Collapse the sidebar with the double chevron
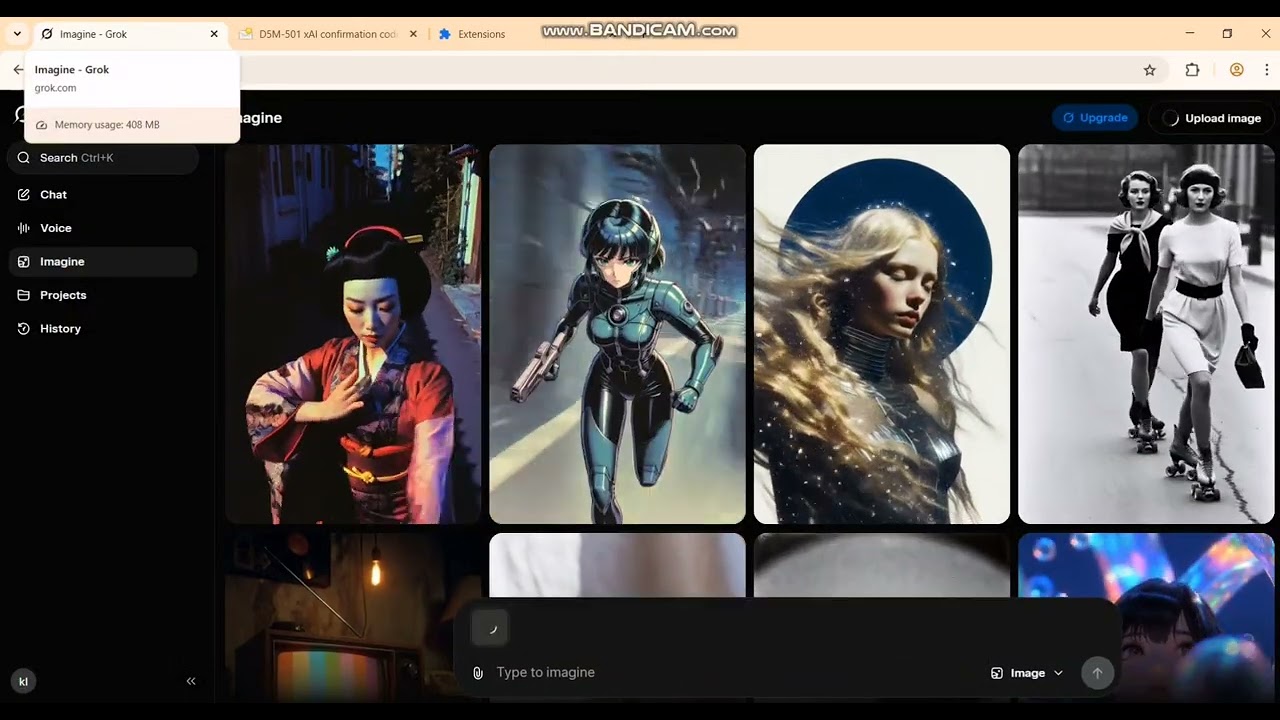Screen dimensions: 1280x720 tap(191, 681)
